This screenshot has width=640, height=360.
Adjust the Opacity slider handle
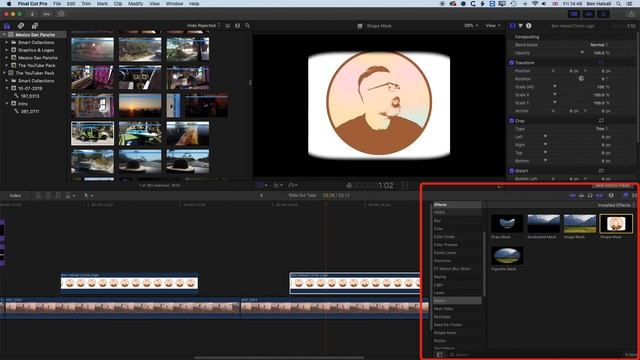tap(582, 53)
